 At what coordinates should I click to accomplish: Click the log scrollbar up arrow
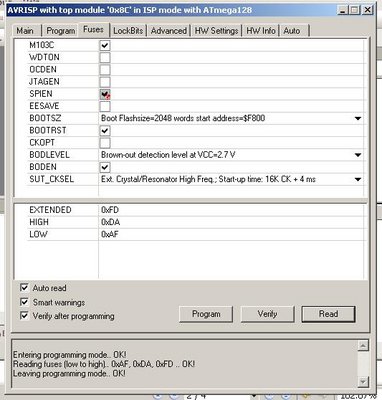point(363,346)
